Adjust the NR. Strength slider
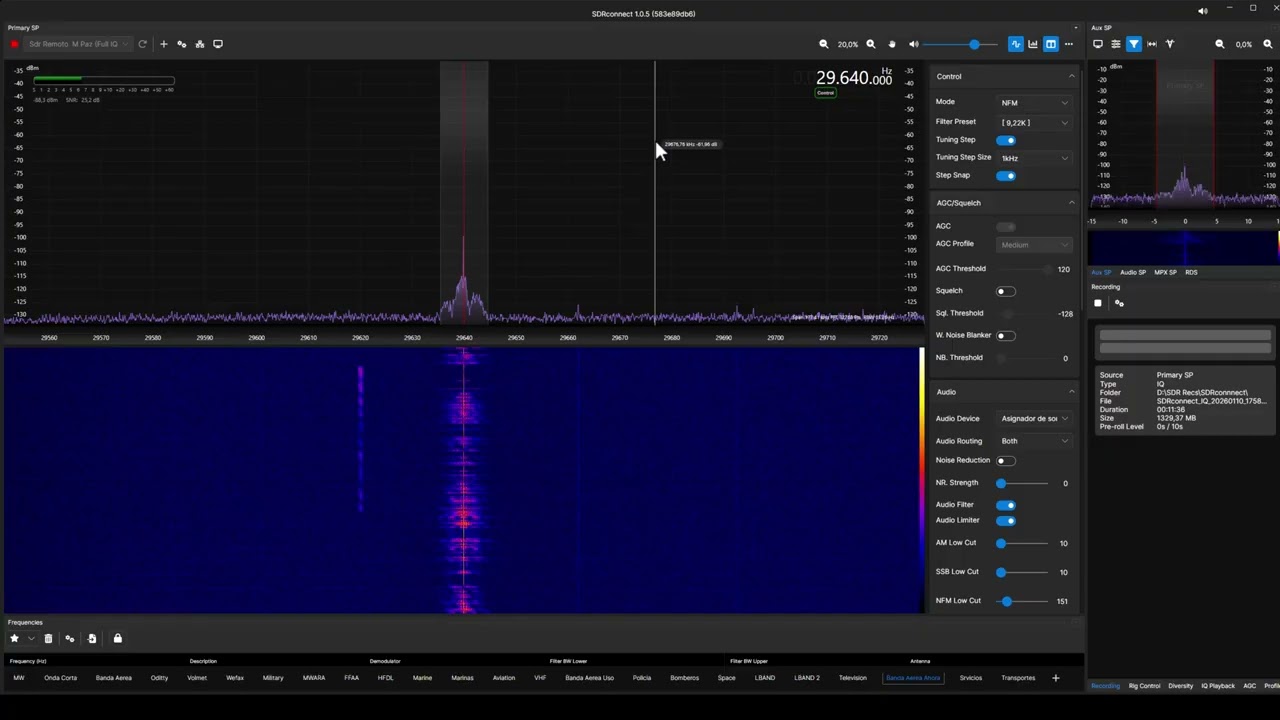This screenshot has height=720, width=1280. (1023, 484)
